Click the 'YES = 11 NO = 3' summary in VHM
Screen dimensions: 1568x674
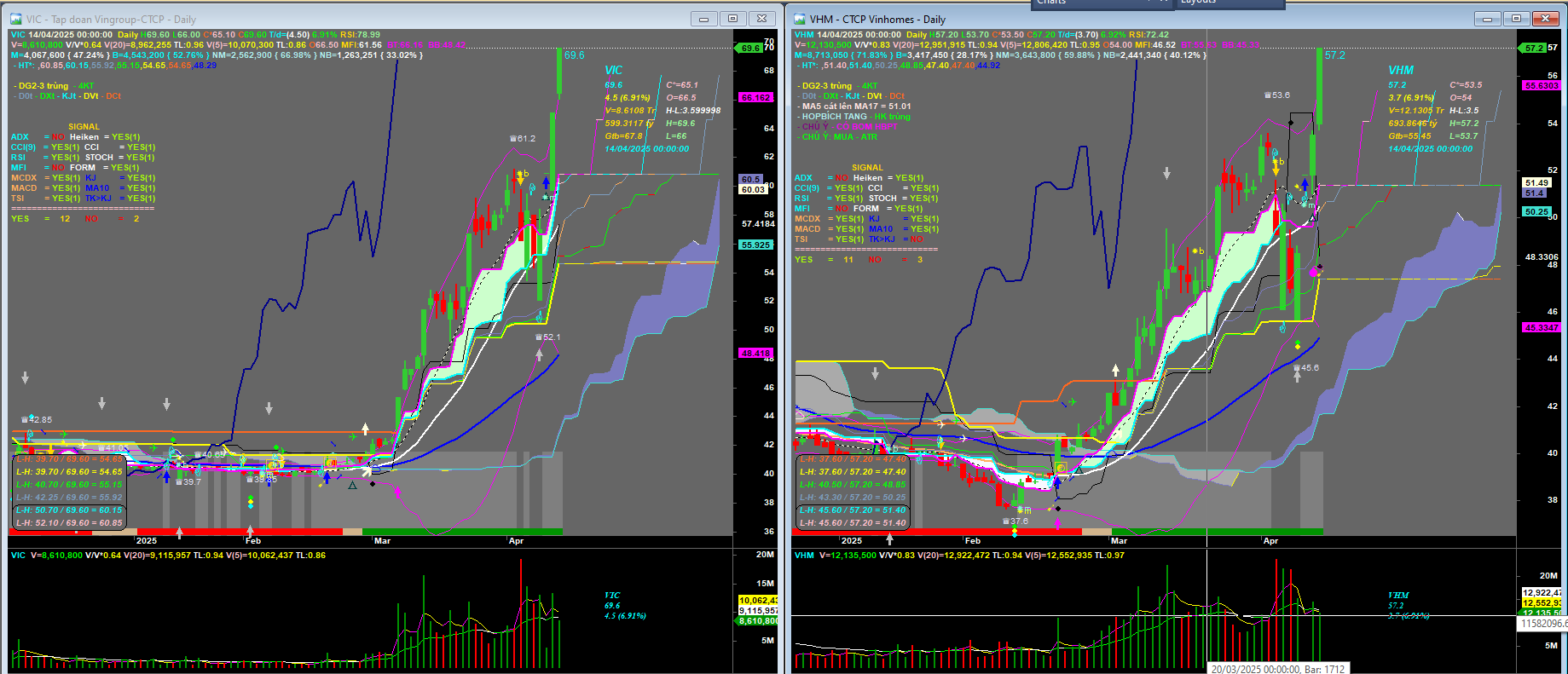pyautogui.click(x=859, y=260)
